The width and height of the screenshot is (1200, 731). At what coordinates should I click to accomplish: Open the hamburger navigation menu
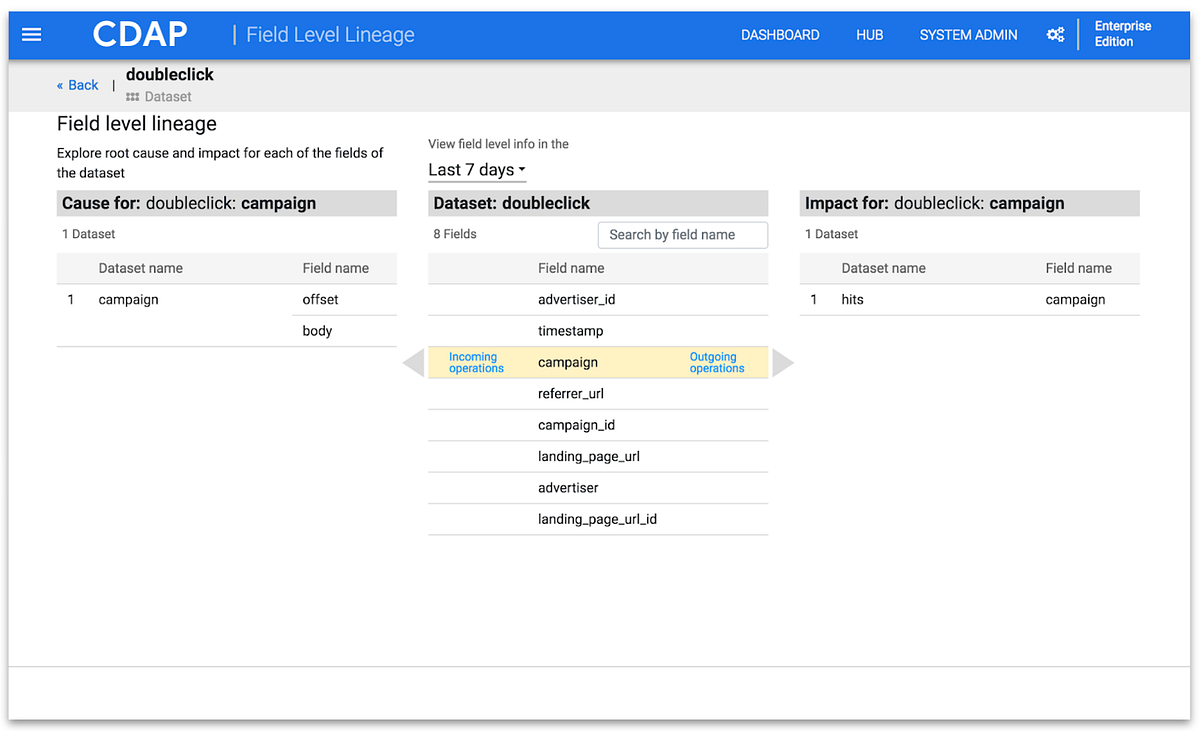point(31,34)
